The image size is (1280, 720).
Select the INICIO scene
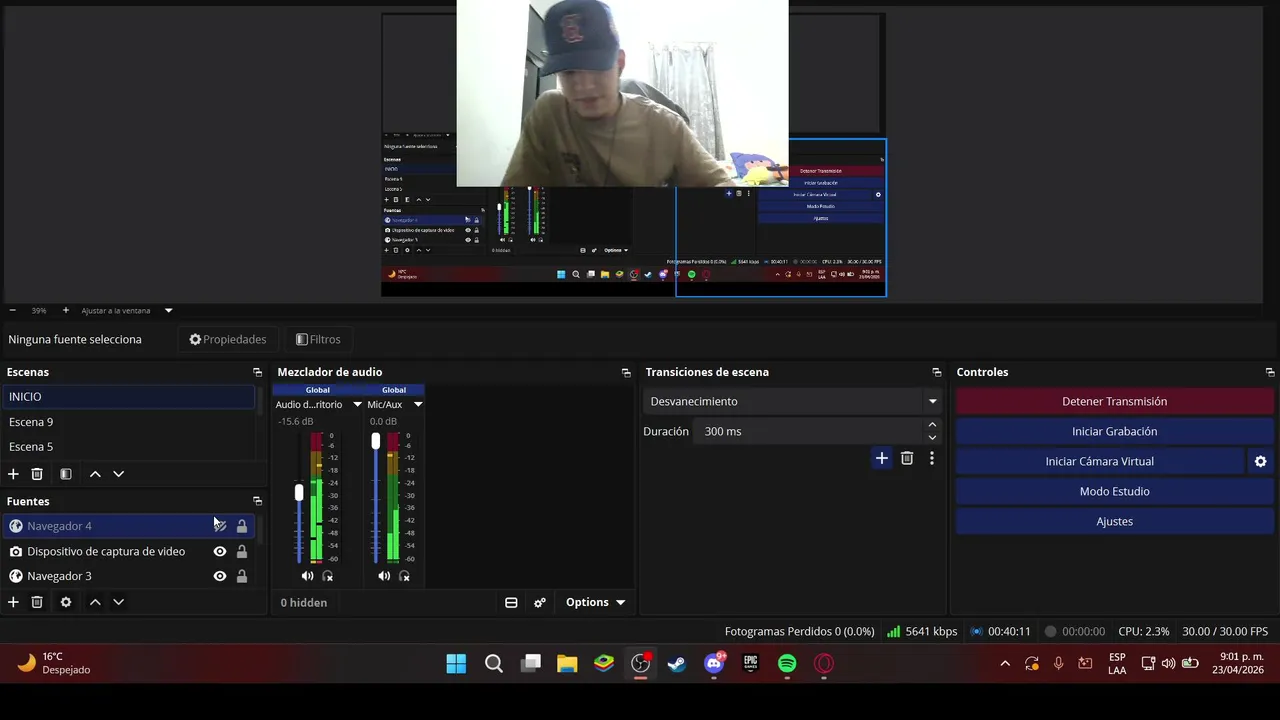coord(130,397)
